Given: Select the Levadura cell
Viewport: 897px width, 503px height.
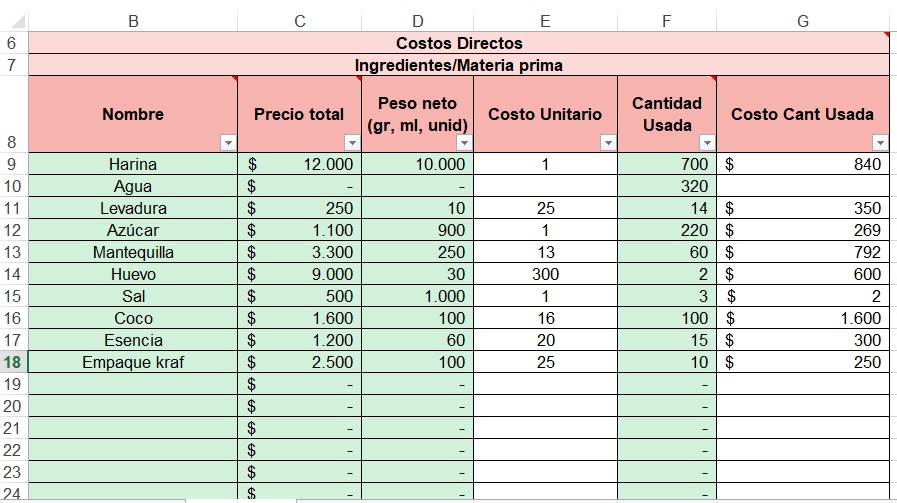Looking at the screenshot, I should point(133,208).
